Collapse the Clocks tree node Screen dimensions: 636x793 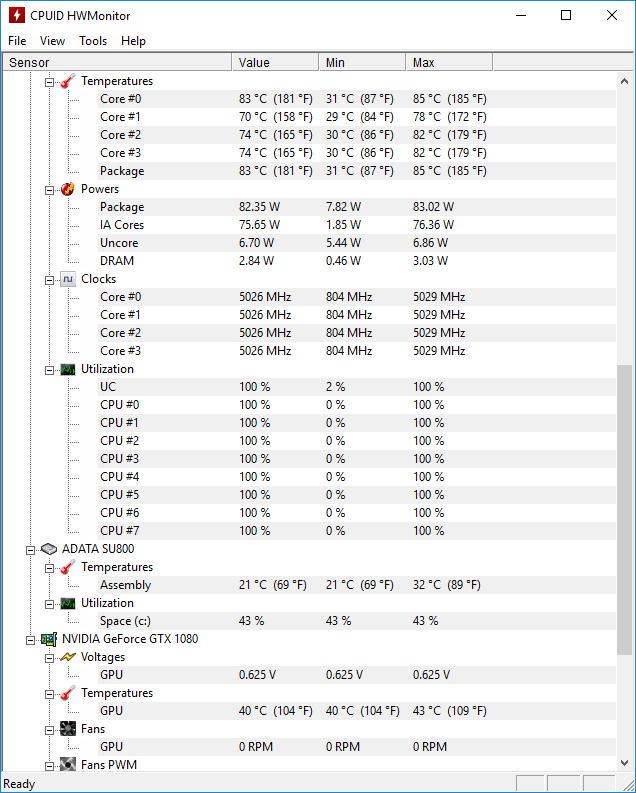49,279
